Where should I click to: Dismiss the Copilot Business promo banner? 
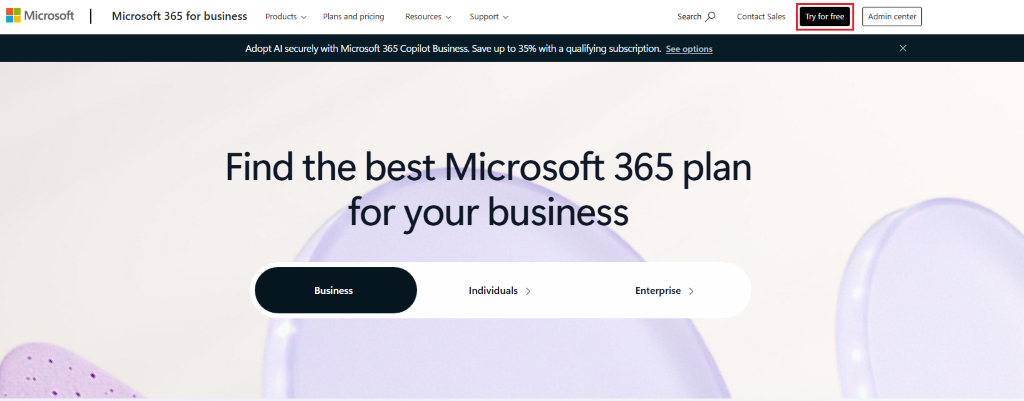903,48
